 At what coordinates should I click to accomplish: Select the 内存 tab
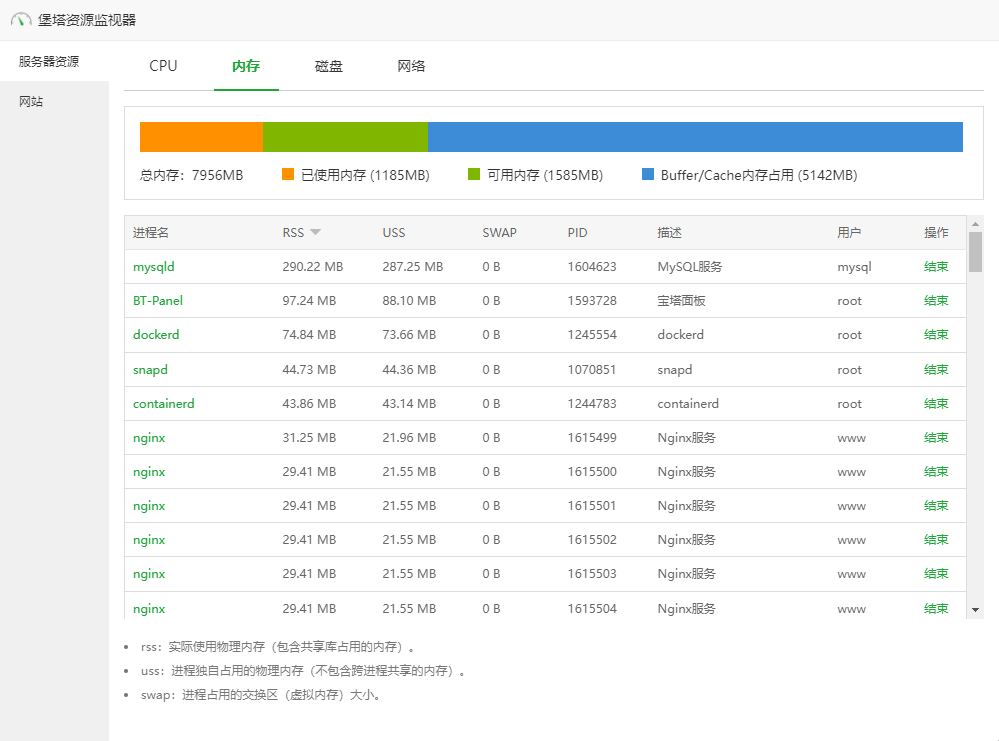tap(246, 66)
